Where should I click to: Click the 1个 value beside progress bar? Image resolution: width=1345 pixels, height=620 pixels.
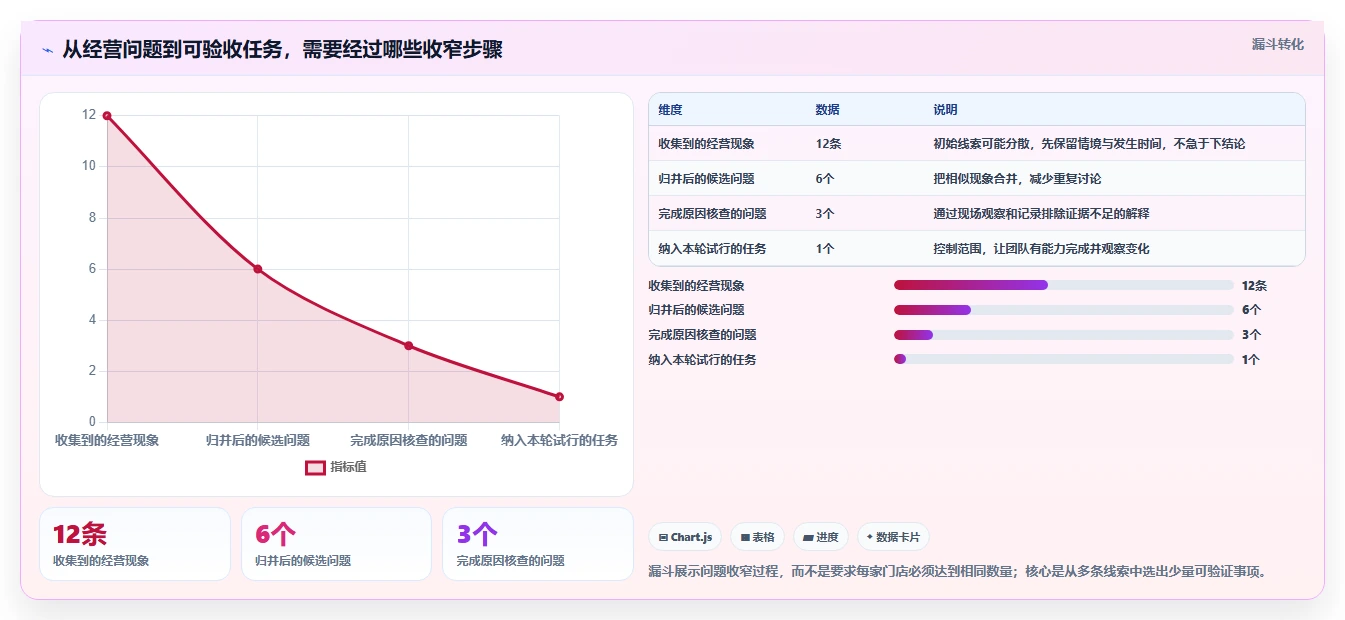click(1251, 360)
